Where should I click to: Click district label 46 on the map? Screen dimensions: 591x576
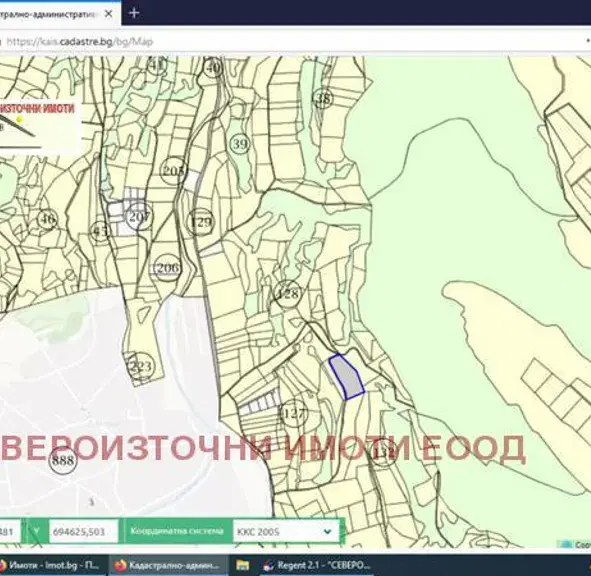click(47, 219)
